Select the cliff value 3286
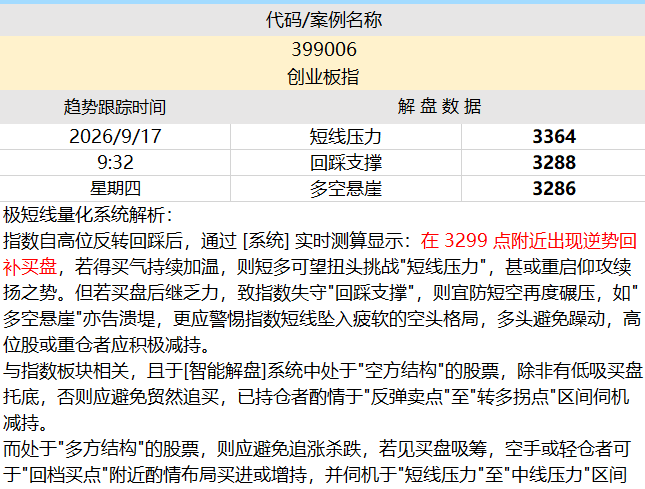The height and width of the screenshot is (489, 645). click(553, 188)
